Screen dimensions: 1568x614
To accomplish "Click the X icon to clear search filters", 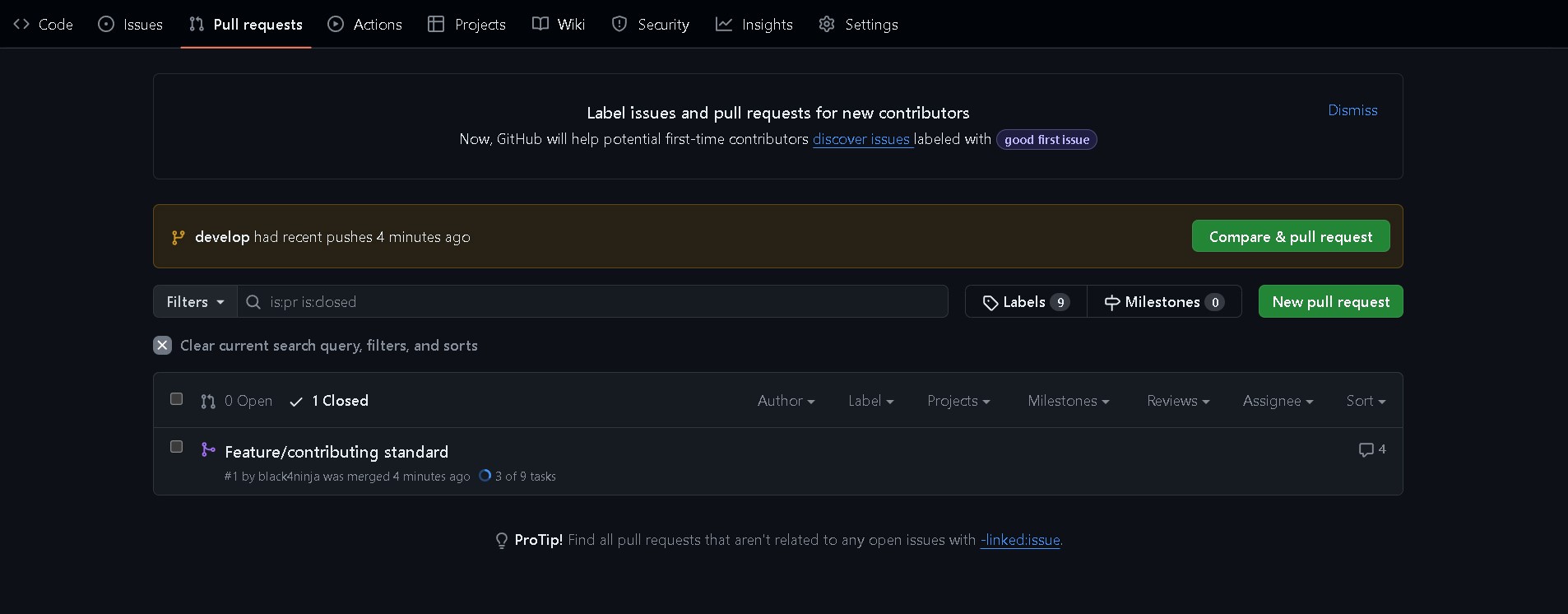I will (x=162, y=346).
